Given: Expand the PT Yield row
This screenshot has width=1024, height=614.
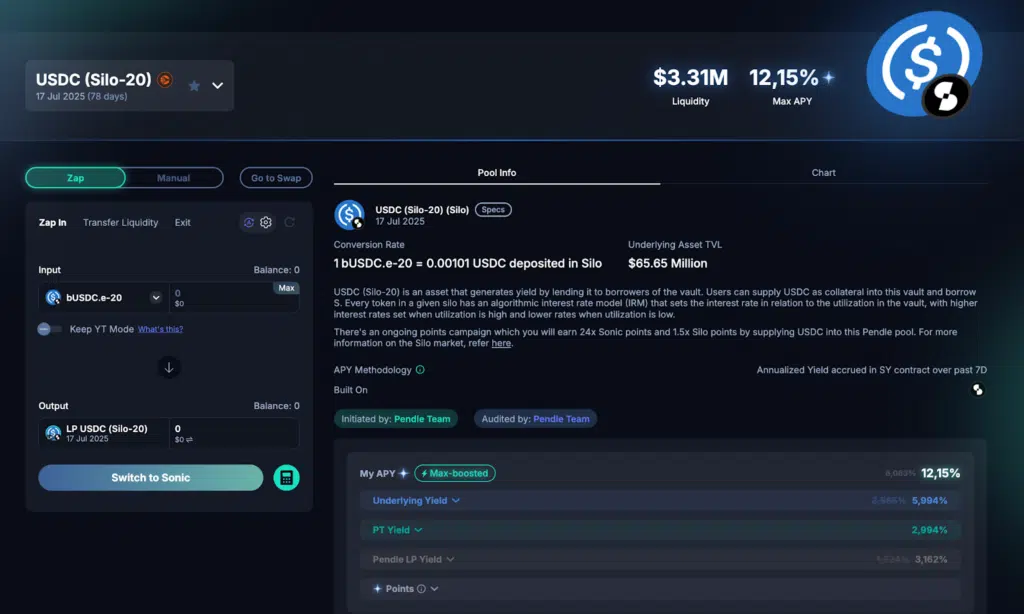Looking at the screenshot, I should click(660, 530).
